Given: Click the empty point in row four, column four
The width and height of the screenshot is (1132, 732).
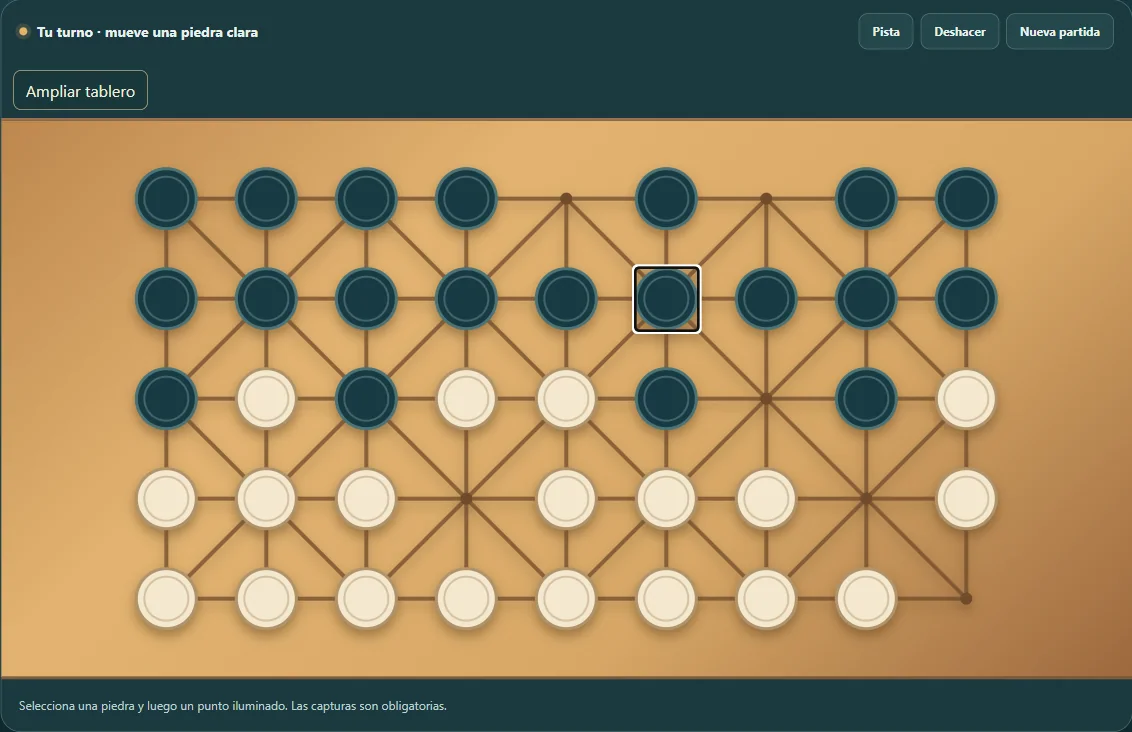Looking at the screenshot, I should pos(466,499).
